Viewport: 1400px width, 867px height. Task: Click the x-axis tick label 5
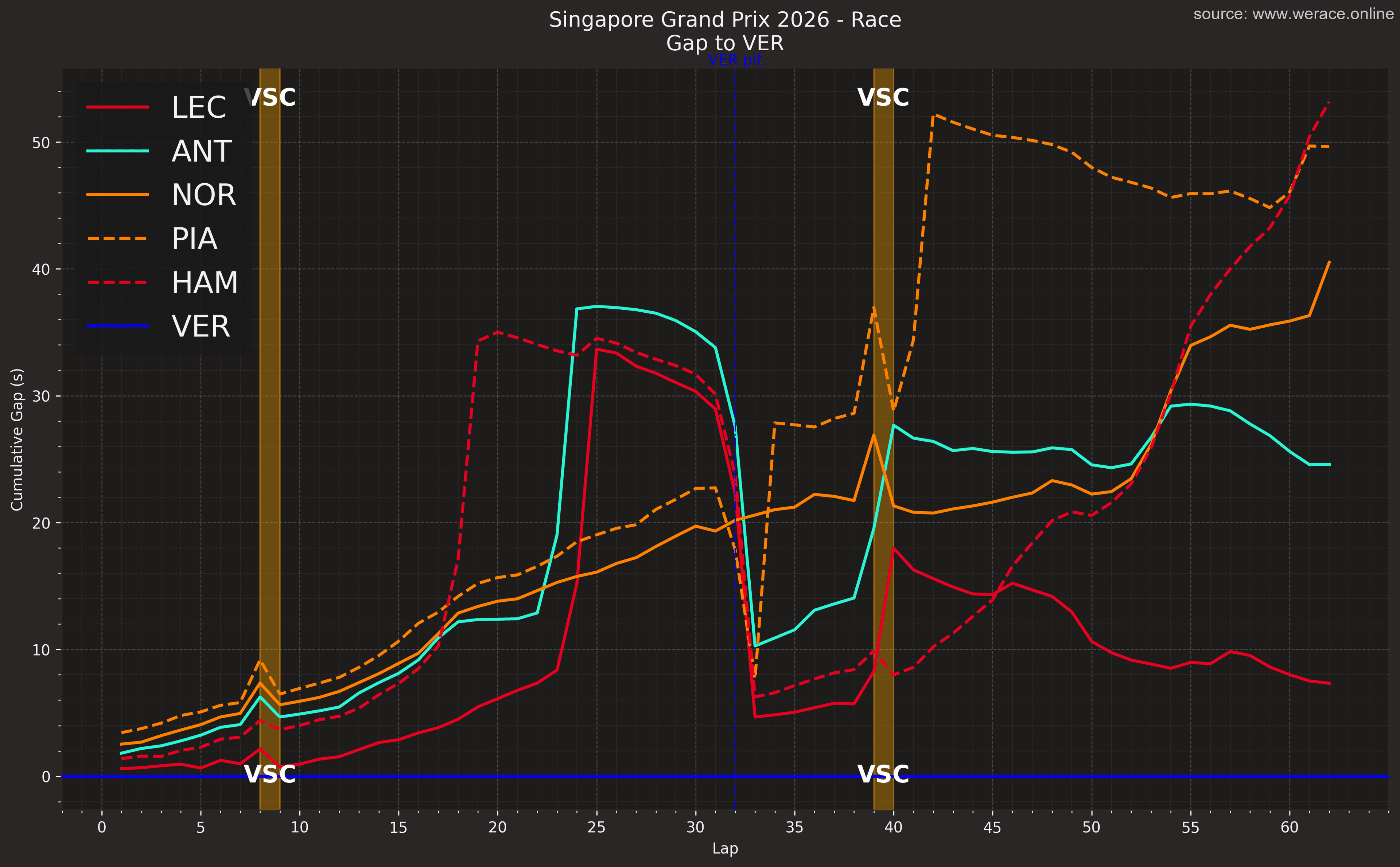click(x=201, y=827)
